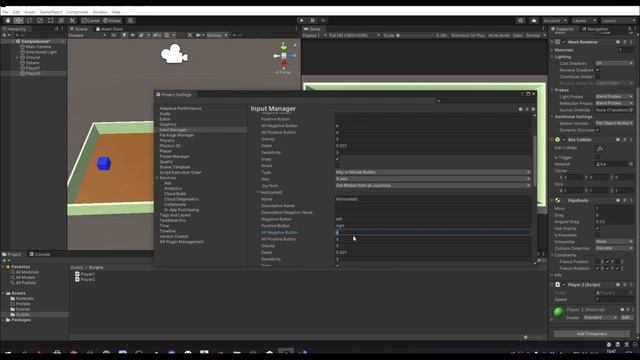Click Edit Collider button in Box Collider
Image resolution: width=640 pixels, height=360 pixels.
[x=600, y=149]
